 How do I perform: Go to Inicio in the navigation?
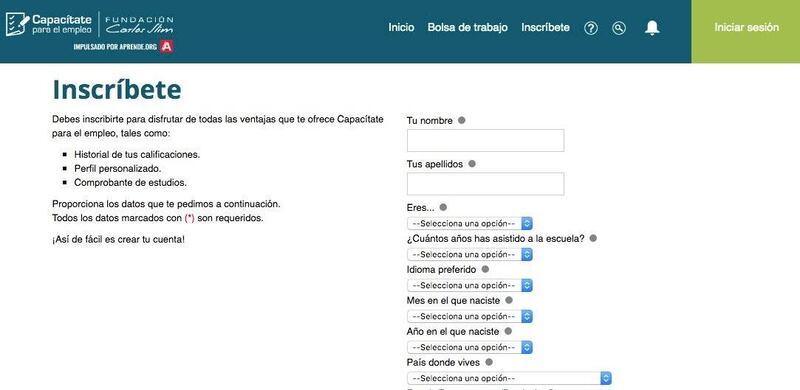click(x=401, y=28)
